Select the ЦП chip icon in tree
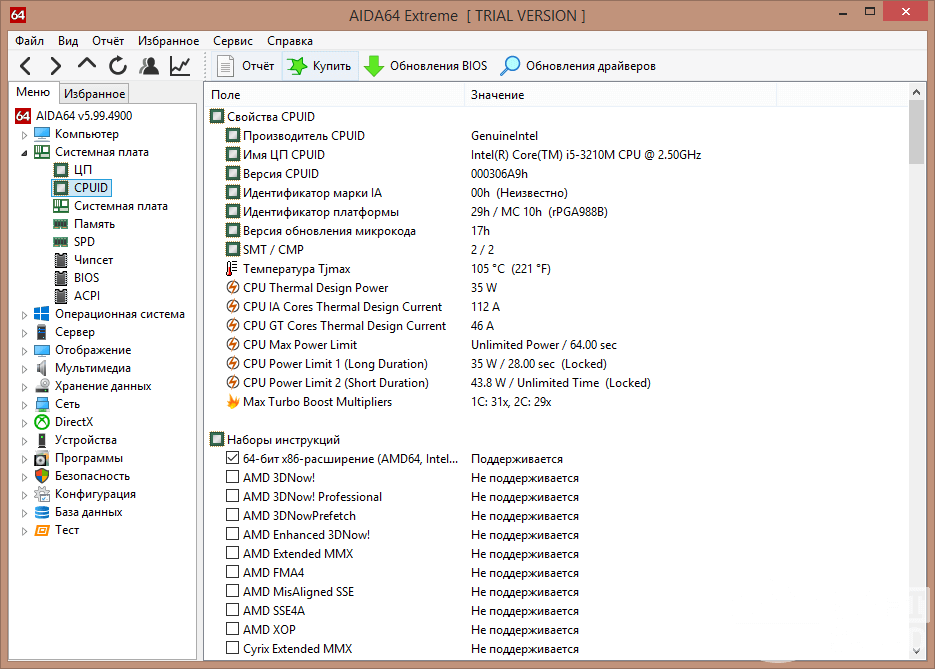 (x=61, y=170)
